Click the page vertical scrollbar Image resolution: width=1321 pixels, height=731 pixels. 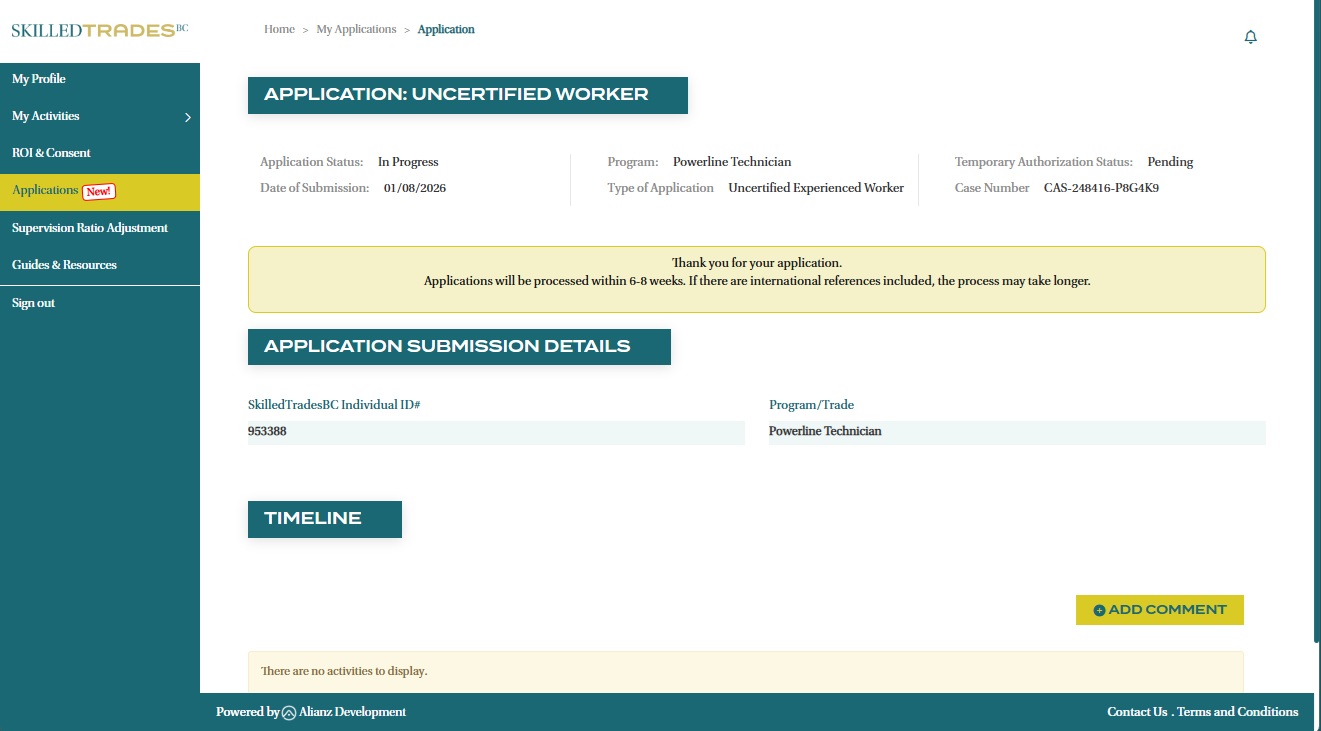pyautogui.click(x=1315, y=320)
